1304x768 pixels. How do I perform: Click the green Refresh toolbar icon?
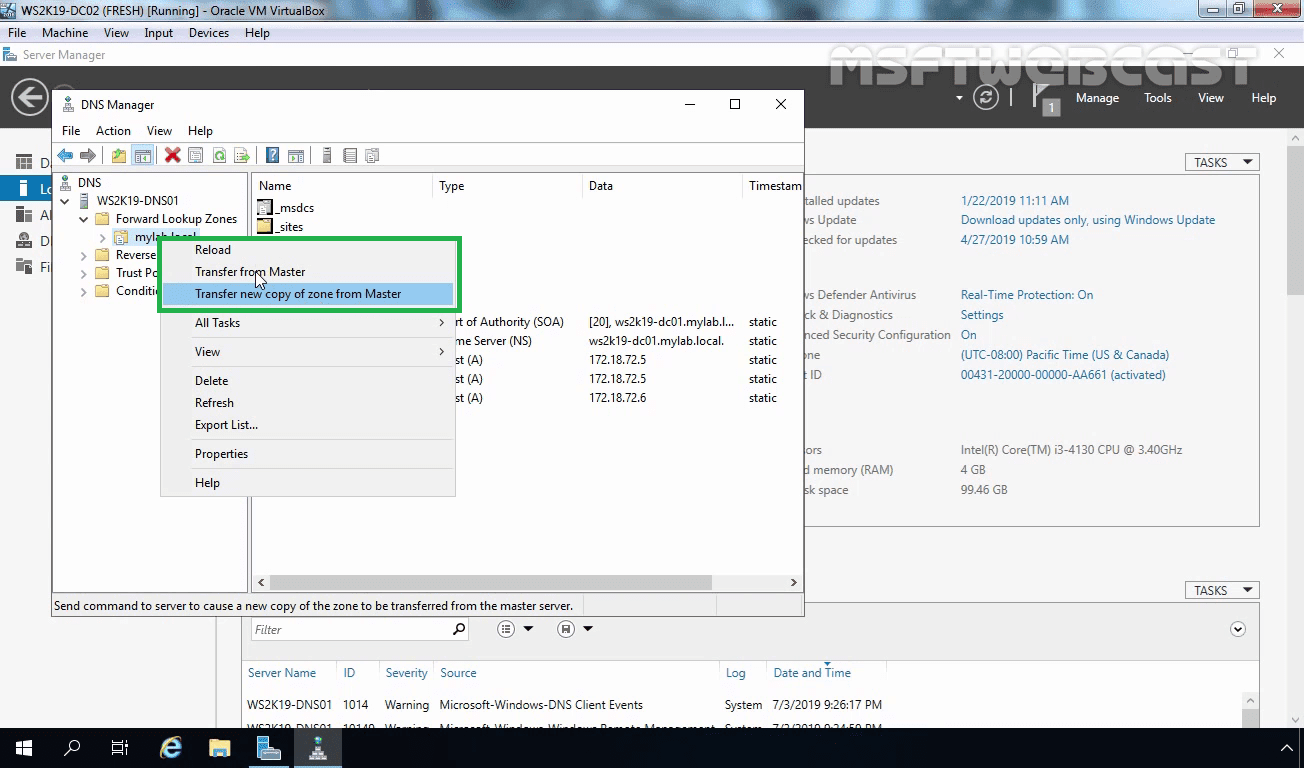pos(219,155)
